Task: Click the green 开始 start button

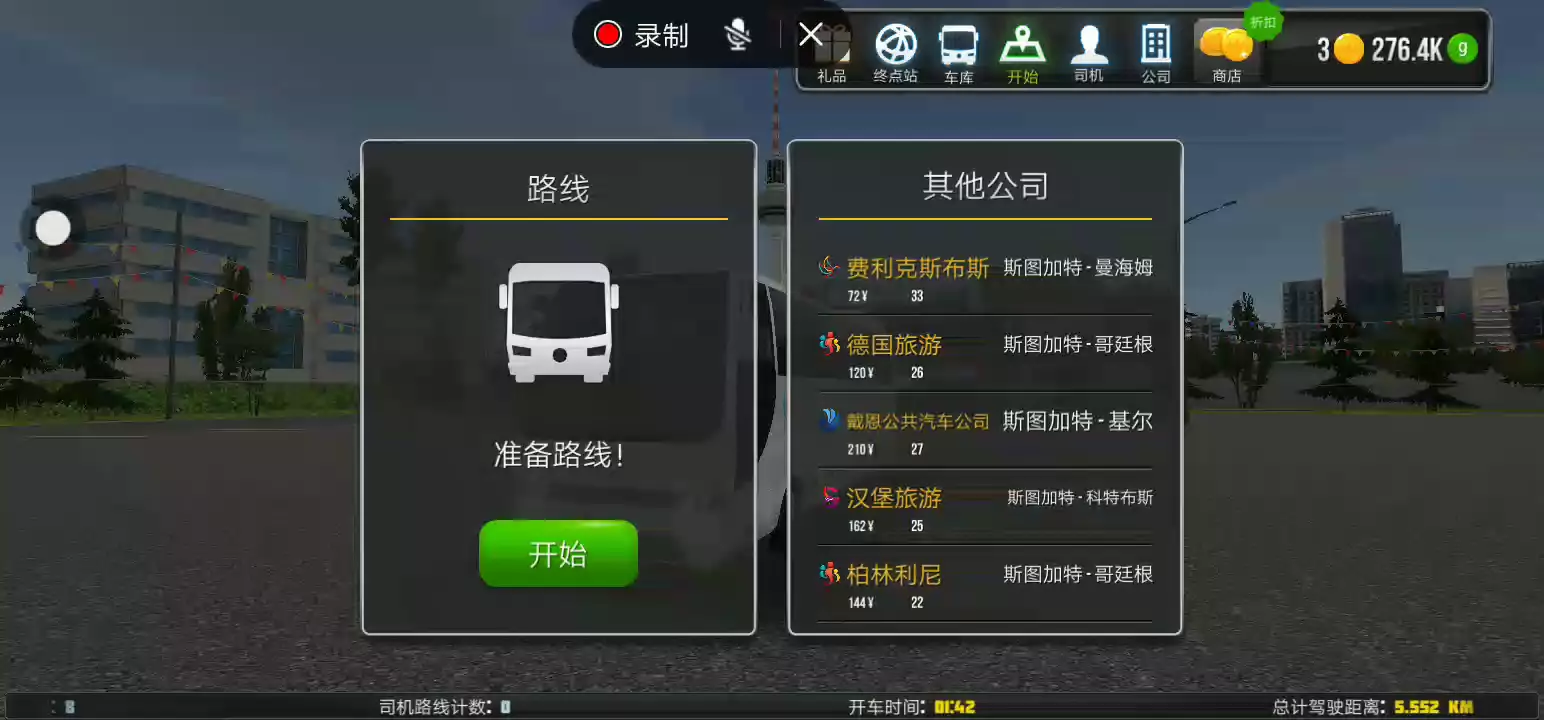Action: [x=558, y=553]
